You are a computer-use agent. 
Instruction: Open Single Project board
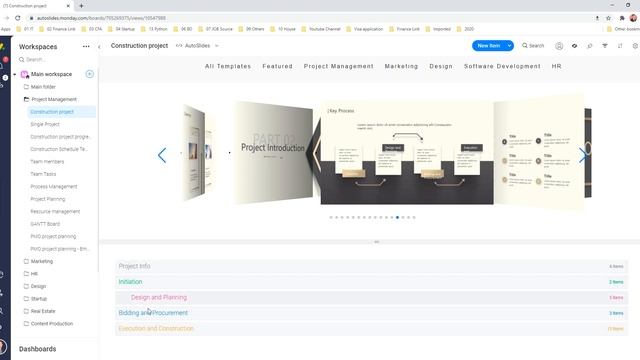[45, 124]
